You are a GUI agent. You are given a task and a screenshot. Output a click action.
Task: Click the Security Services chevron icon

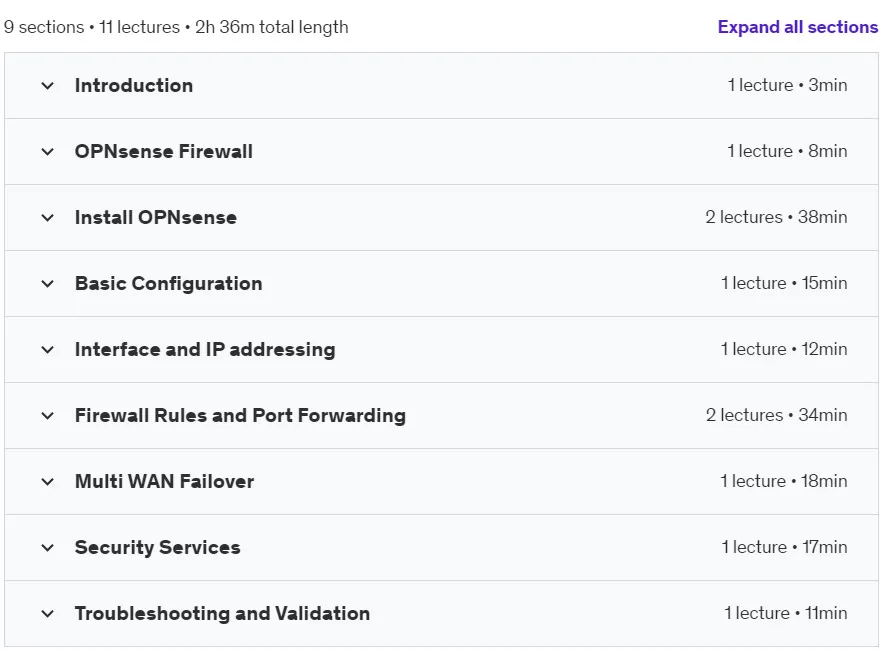point(48,548)
